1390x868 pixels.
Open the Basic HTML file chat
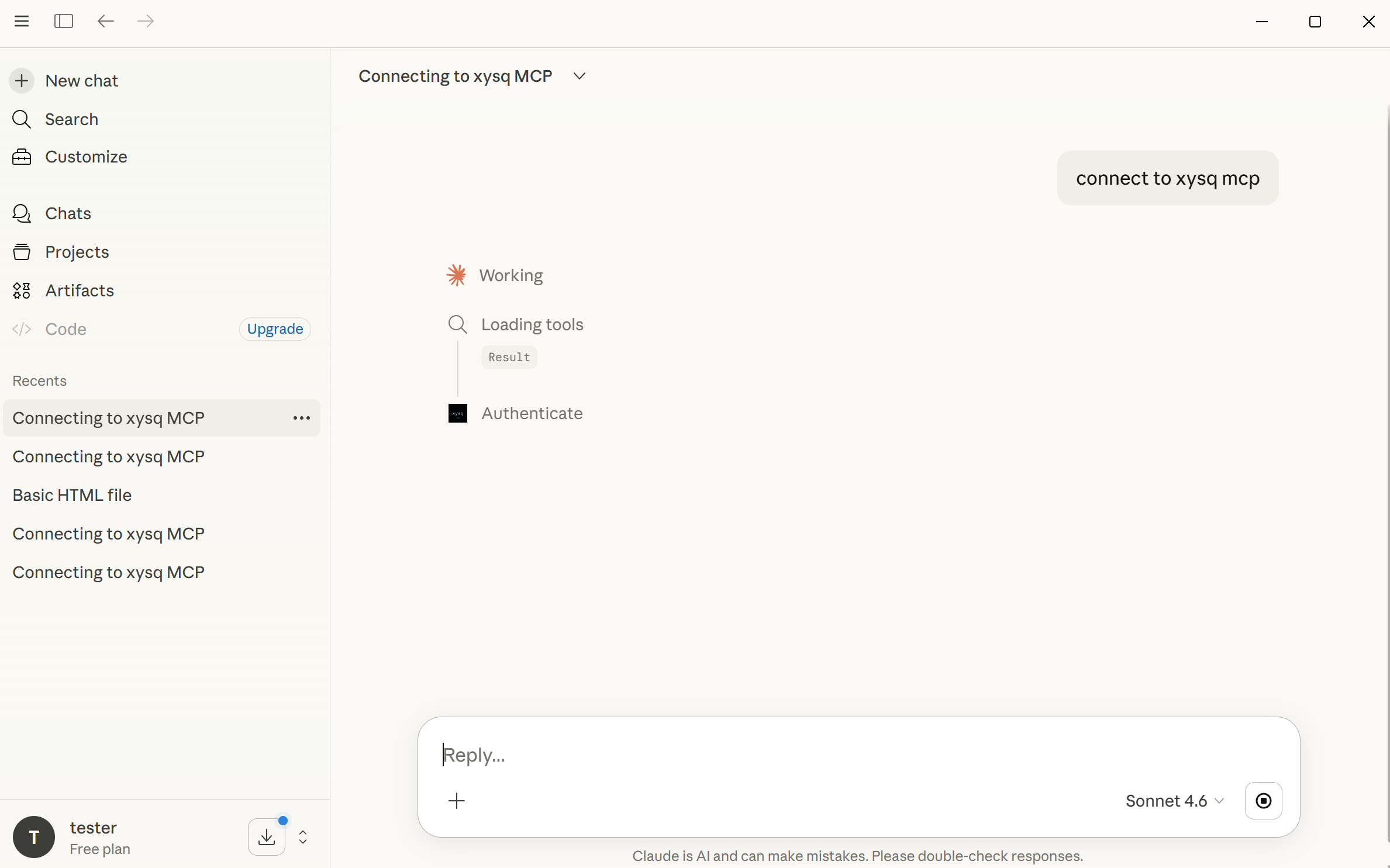tap(72, 495)
